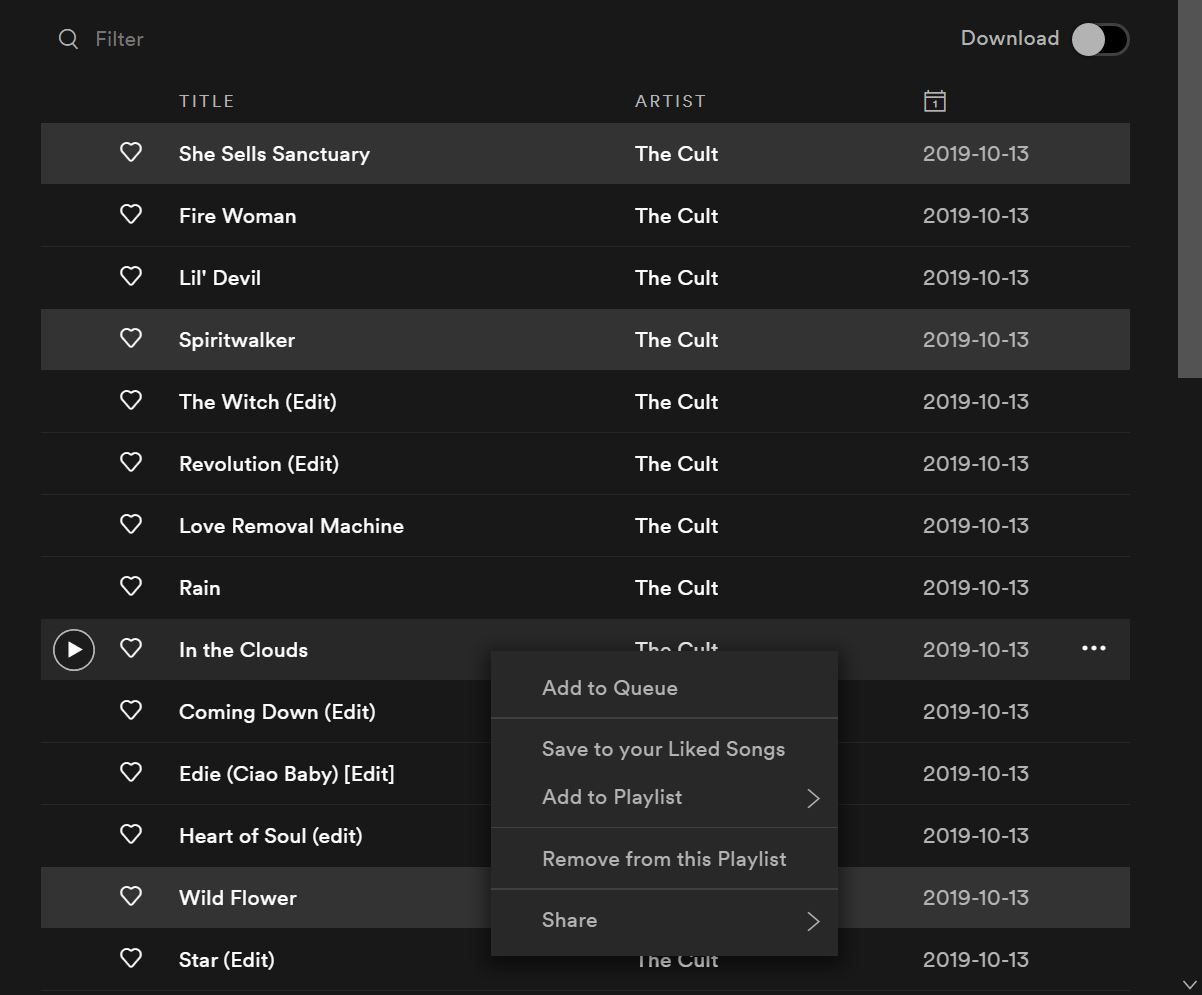Sort by the date added calendar icon

coord(935,101)
